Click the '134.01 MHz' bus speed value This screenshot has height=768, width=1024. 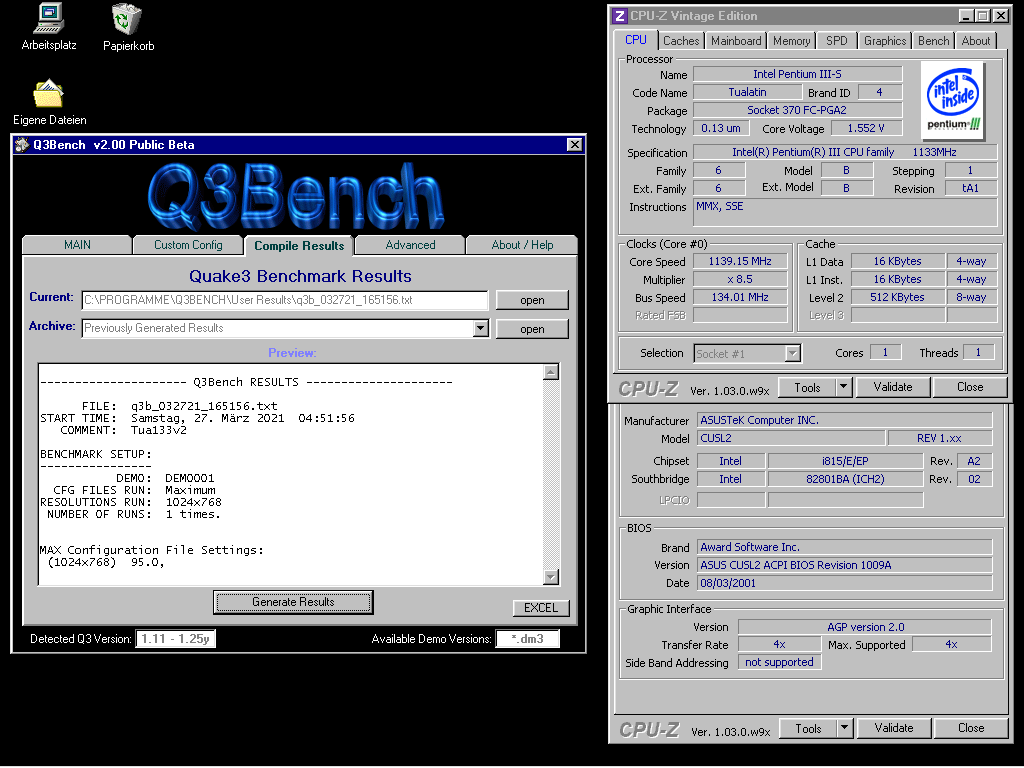tap(740, 297)
